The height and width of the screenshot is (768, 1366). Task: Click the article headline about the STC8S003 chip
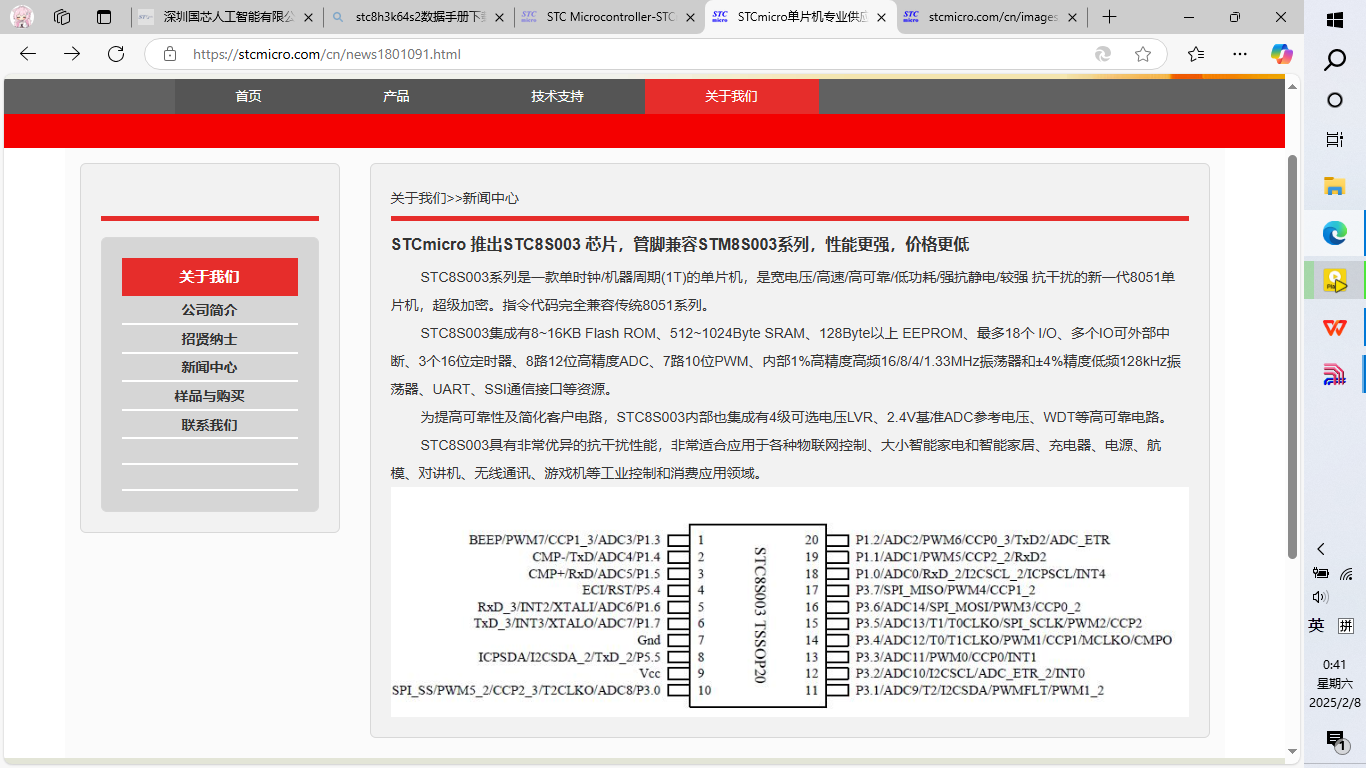point(680,245)
